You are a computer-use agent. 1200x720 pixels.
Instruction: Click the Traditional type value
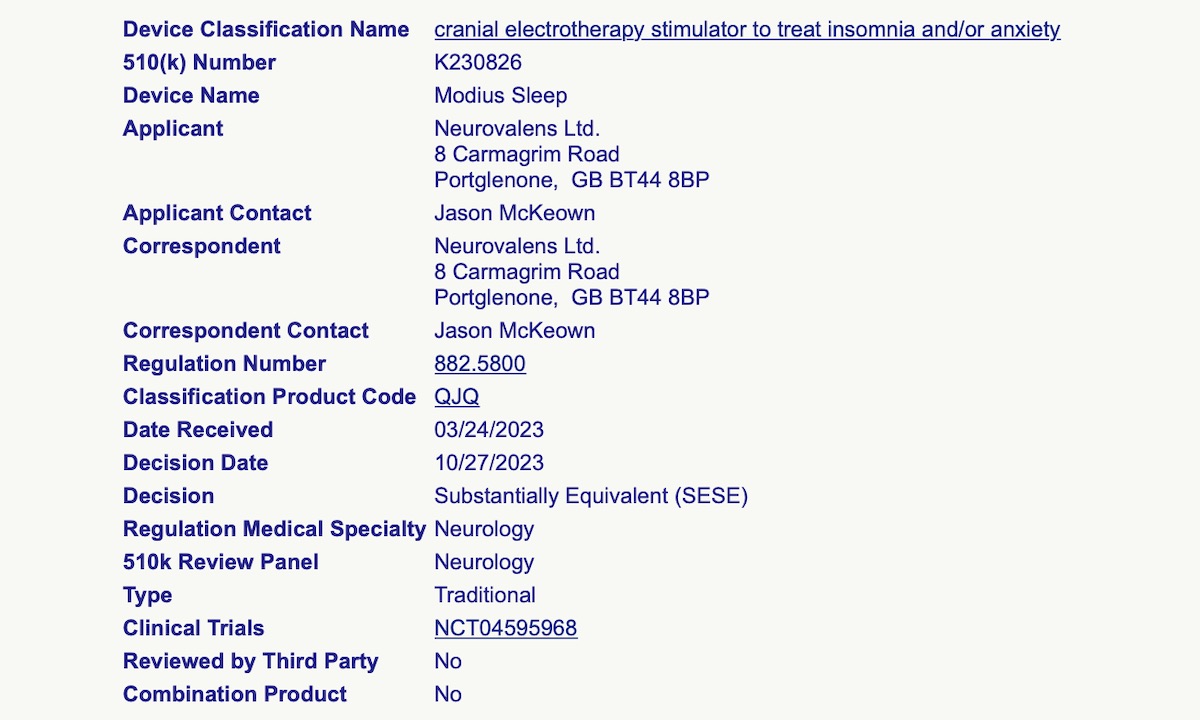point(484,595)
